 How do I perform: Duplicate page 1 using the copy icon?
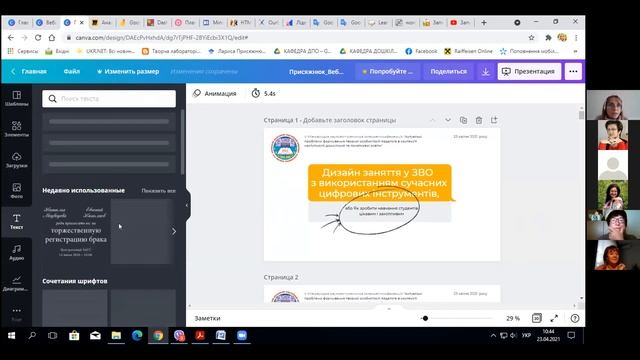(x=463, y=120)
